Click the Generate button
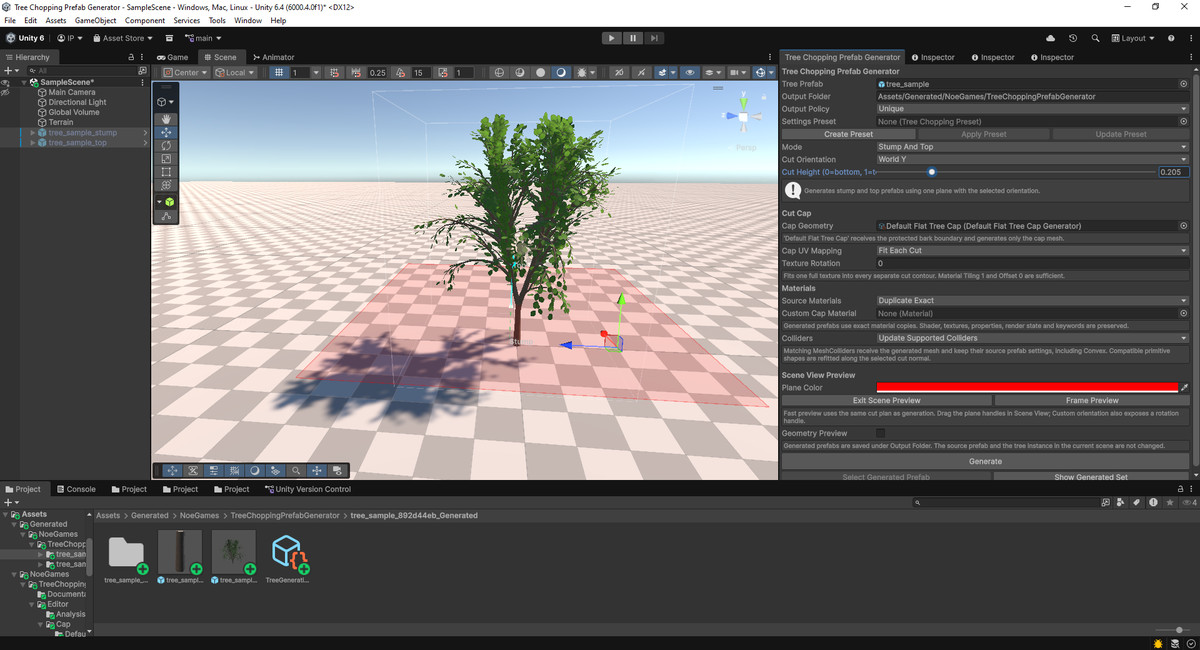 pos(985,461)
